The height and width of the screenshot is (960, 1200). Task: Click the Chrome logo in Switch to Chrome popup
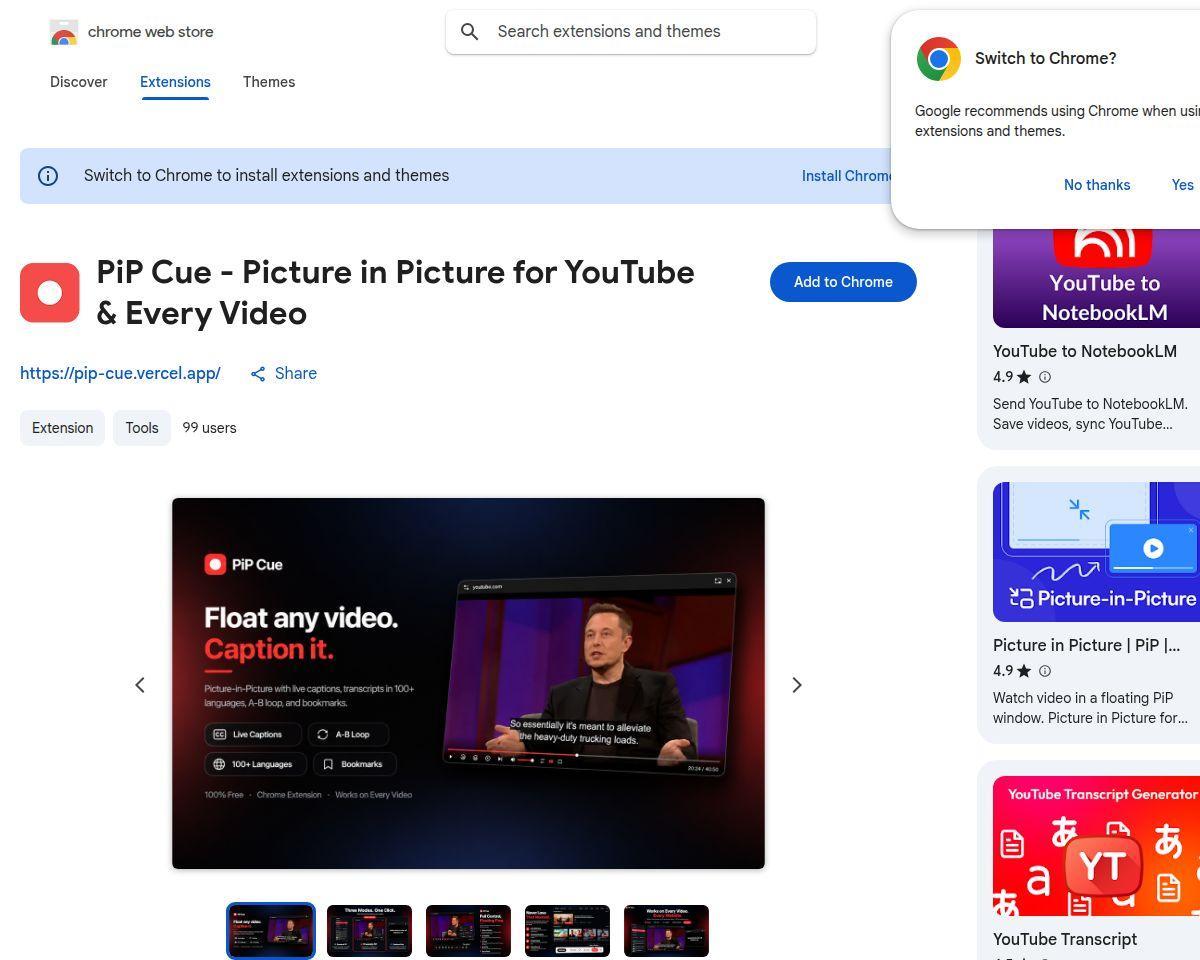pos(938,59)
